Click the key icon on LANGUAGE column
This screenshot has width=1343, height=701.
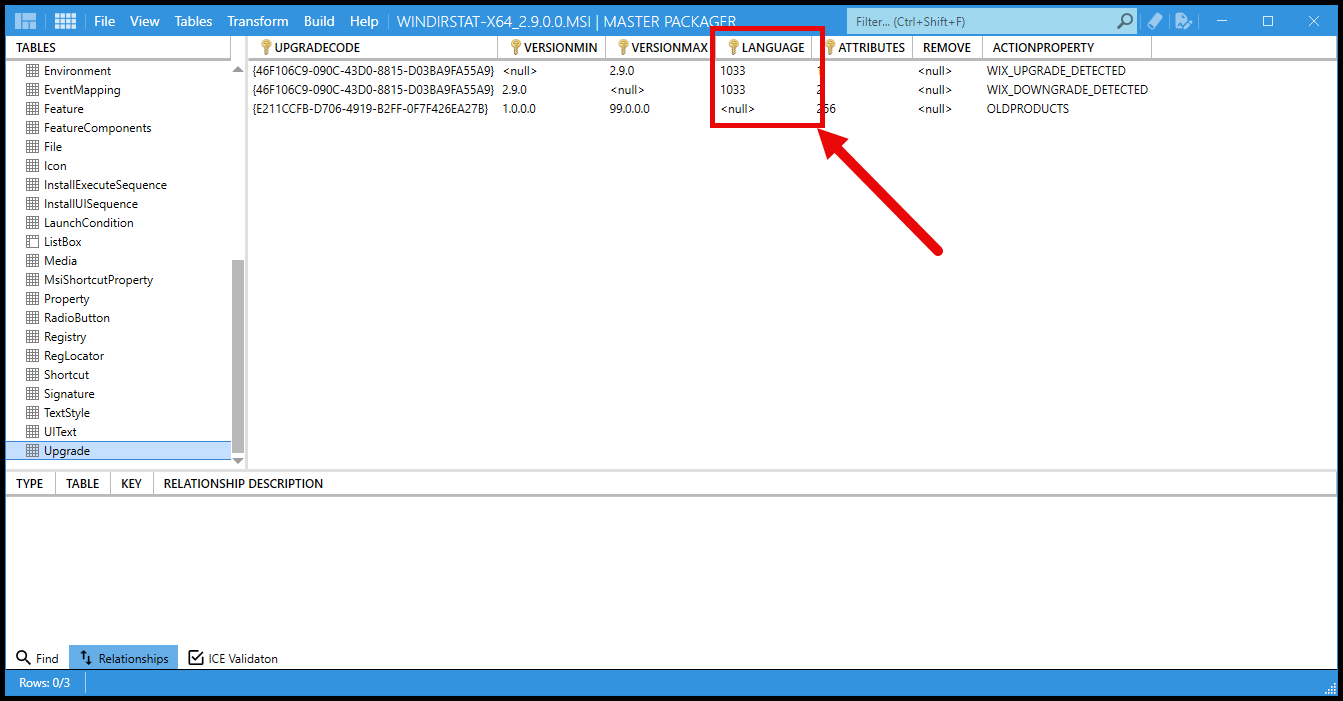pyautogui.click(x=733, y=47)
